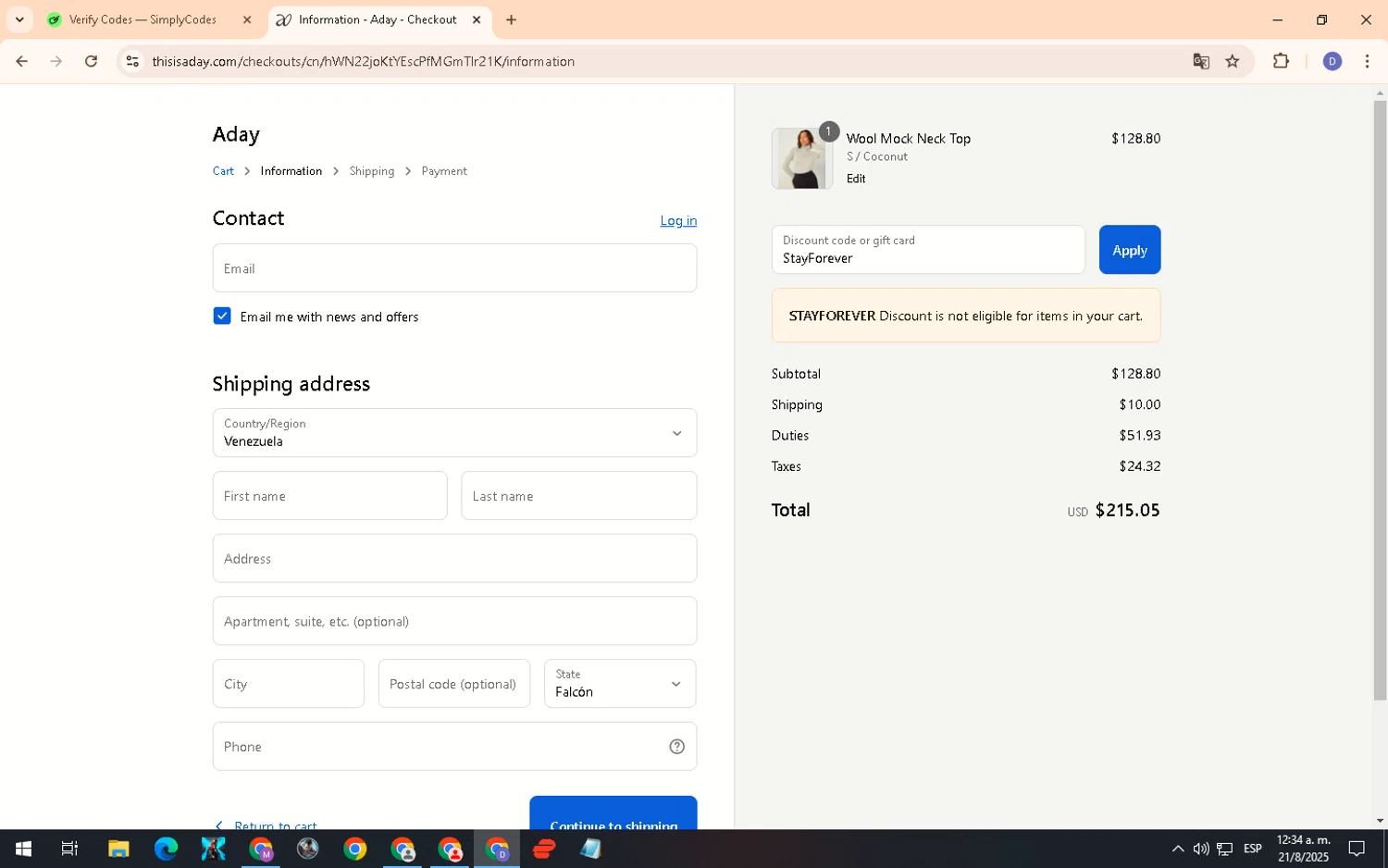Open the notification center icon
The width and height of the screenshot is (1388, 868).
click(x=1357, y=849)
